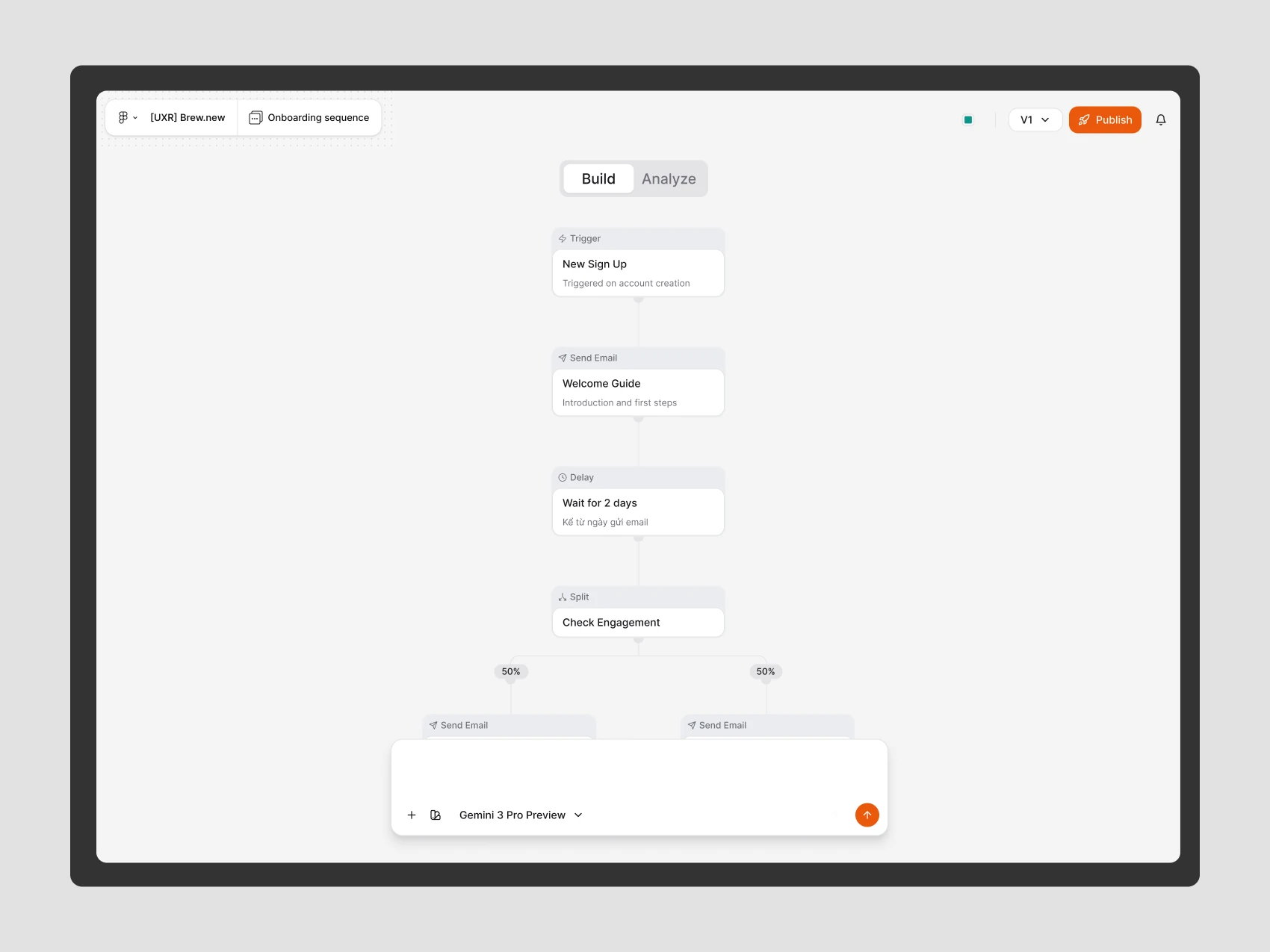The image size is (1270, 952).
Task: Click 'Kể từ ngày gửi email' text
Action: click(605, 522)
